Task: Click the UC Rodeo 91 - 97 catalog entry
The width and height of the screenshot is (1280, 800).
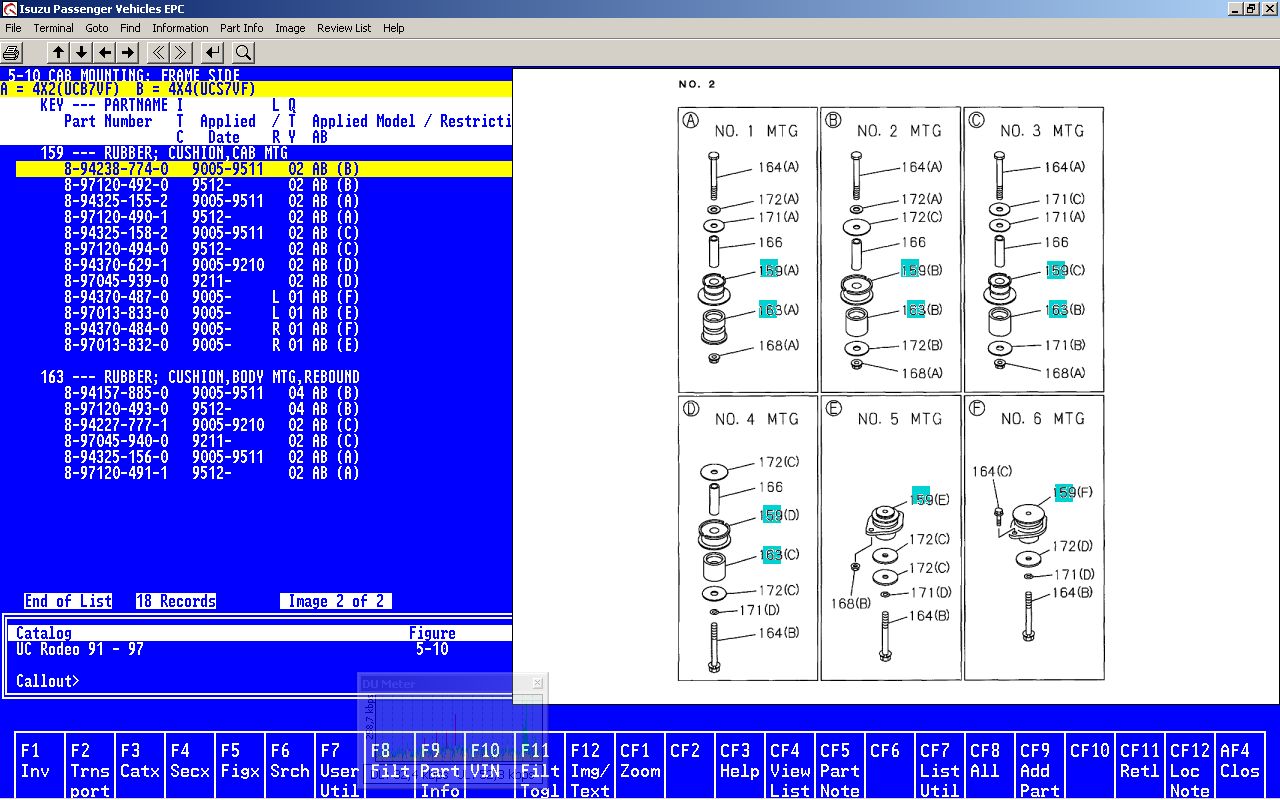Action: click(80, 649)
